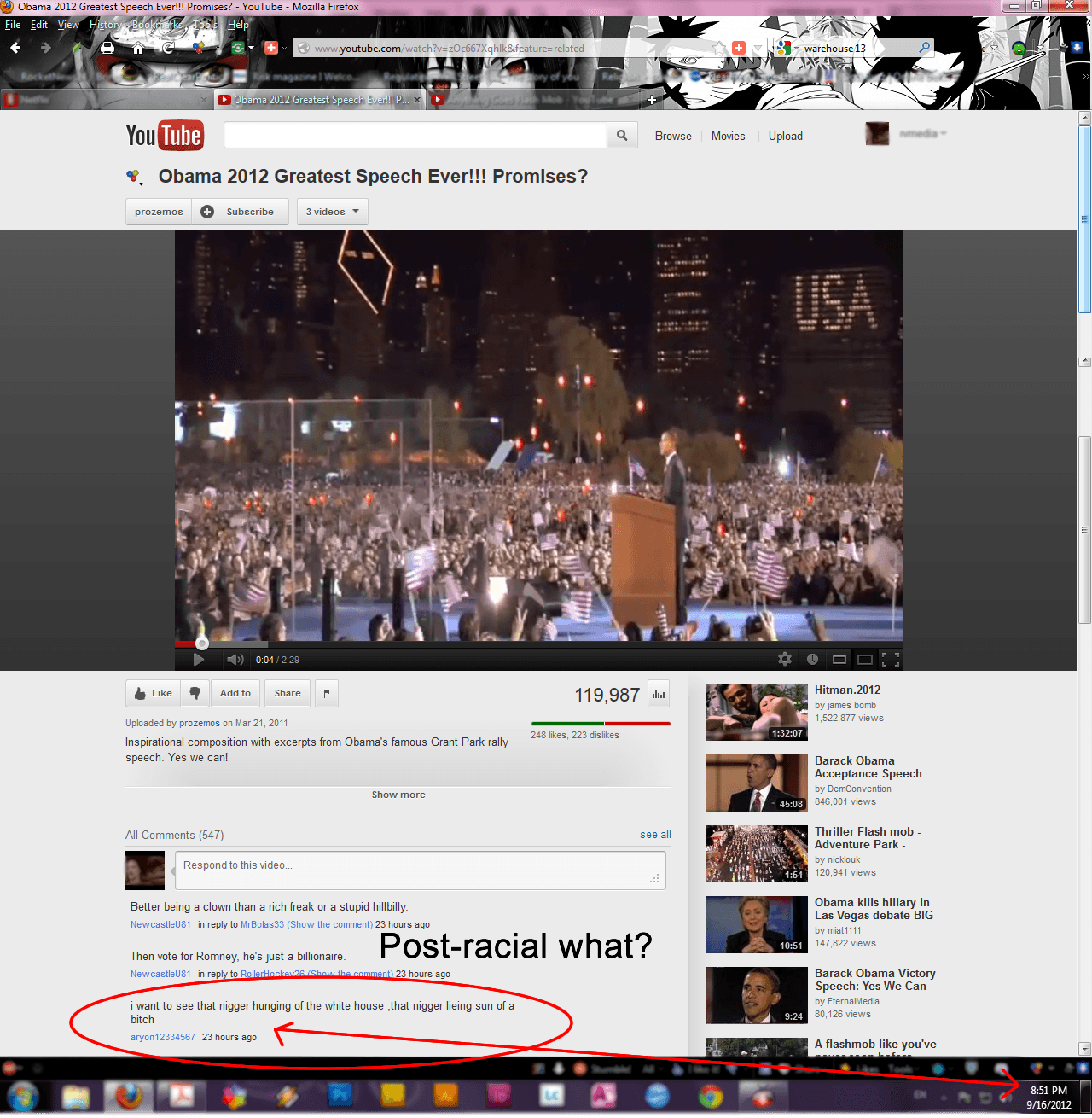Open Hitman.2012 video thumbnail

pyautogui.click(x=757, y=712)
